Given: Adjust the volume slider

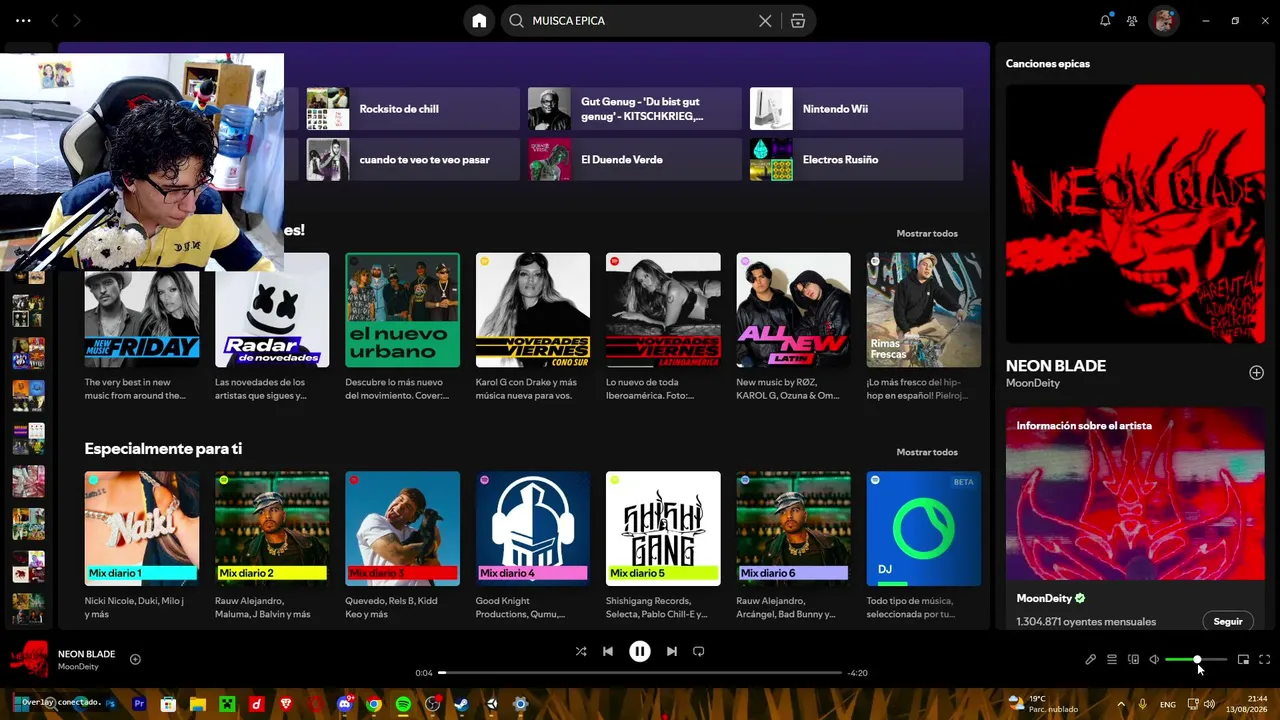Looking at the screenshot, I should tap(1196, 660).
